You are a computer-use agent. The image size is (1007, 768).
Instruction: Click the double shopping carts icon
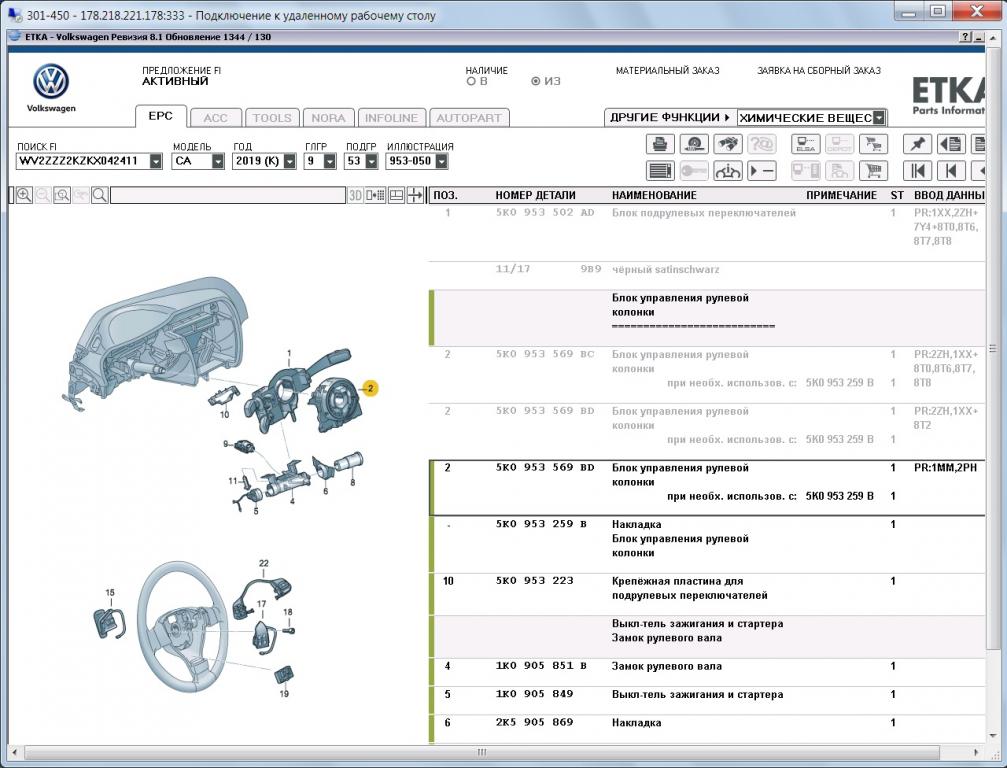(x=873, y=144)
